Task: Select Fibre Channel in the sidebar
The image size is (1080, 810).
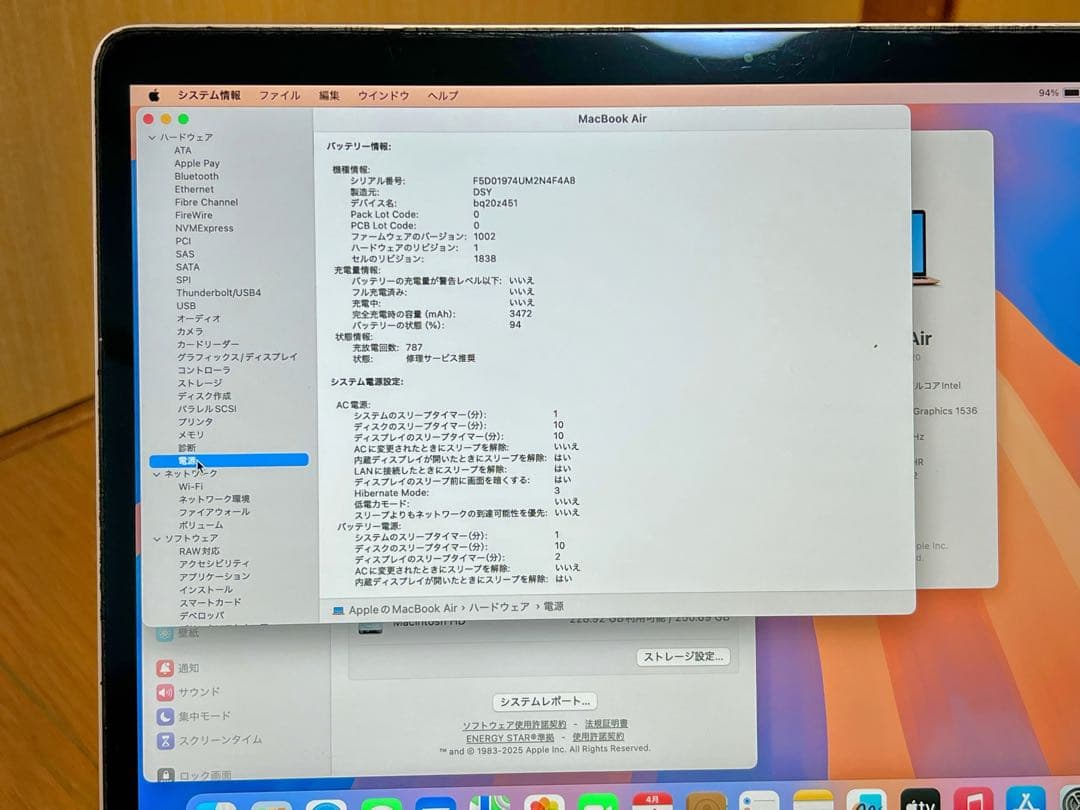Action: pyautogui.click(x=206, y=202)
